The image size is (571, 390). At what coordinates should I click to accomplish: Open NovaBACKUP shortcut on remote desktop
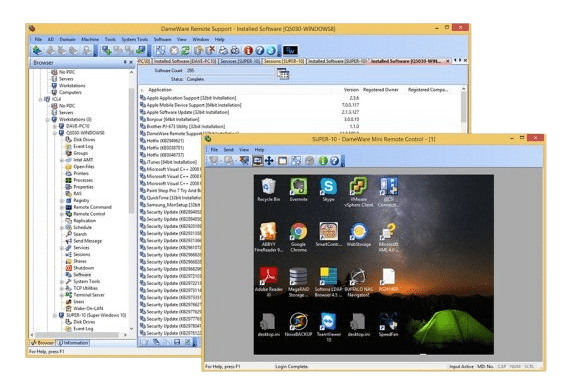298,324
